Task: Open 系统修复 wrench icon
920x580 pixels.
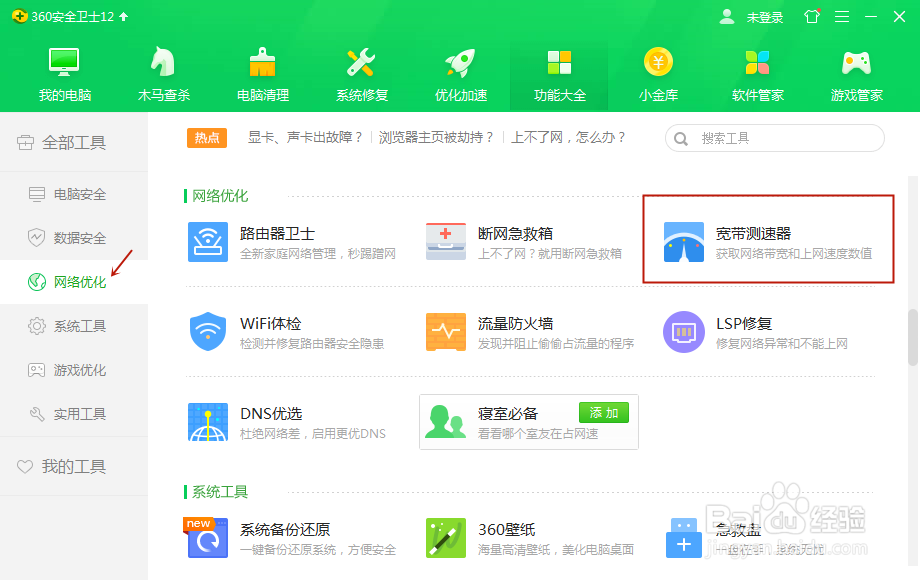Action: (361, 62)
